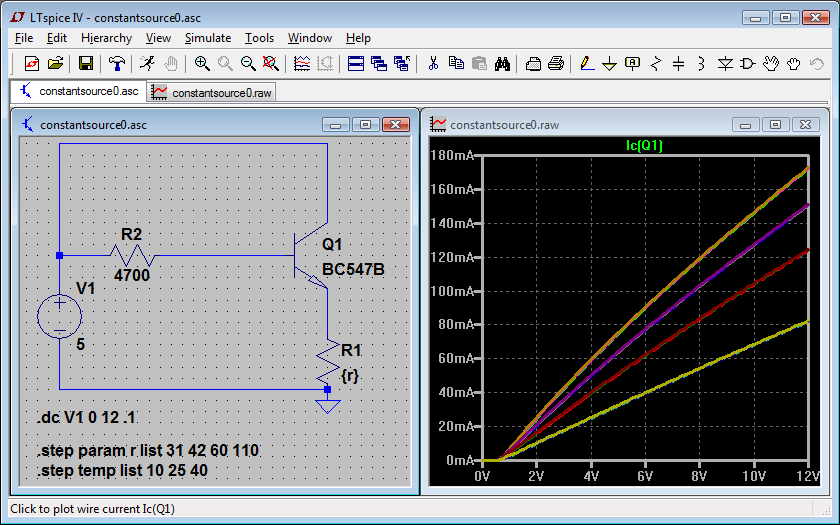The height and width of the screenshot is (525, 840).
Task: Click resistor R2 symbol in schematic
Action: click(132, 256)
